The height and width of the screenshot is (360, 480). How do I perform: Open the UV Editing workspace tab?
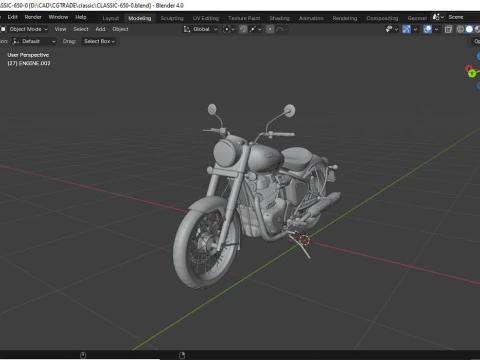[206, 18]
